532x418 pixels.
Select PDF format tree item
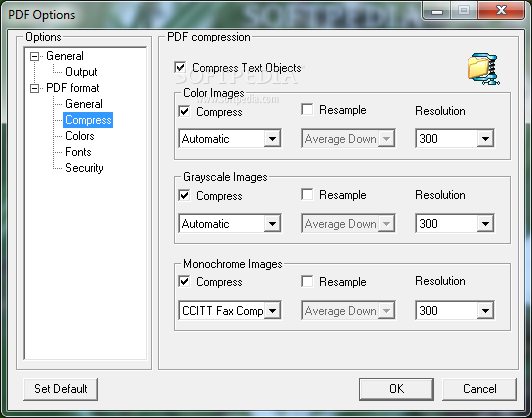[73, 88]
